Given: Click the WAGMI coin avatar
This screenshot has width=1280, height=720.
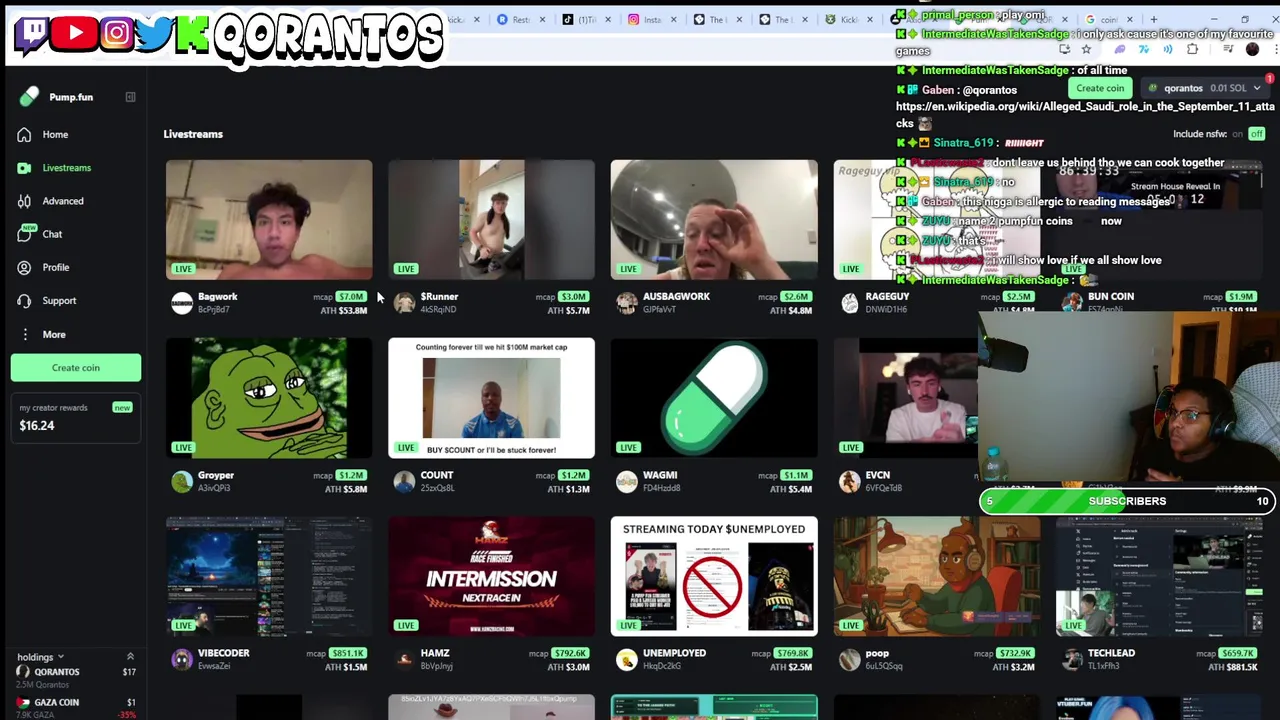Looking at the screenshot, I should point(626,481).
